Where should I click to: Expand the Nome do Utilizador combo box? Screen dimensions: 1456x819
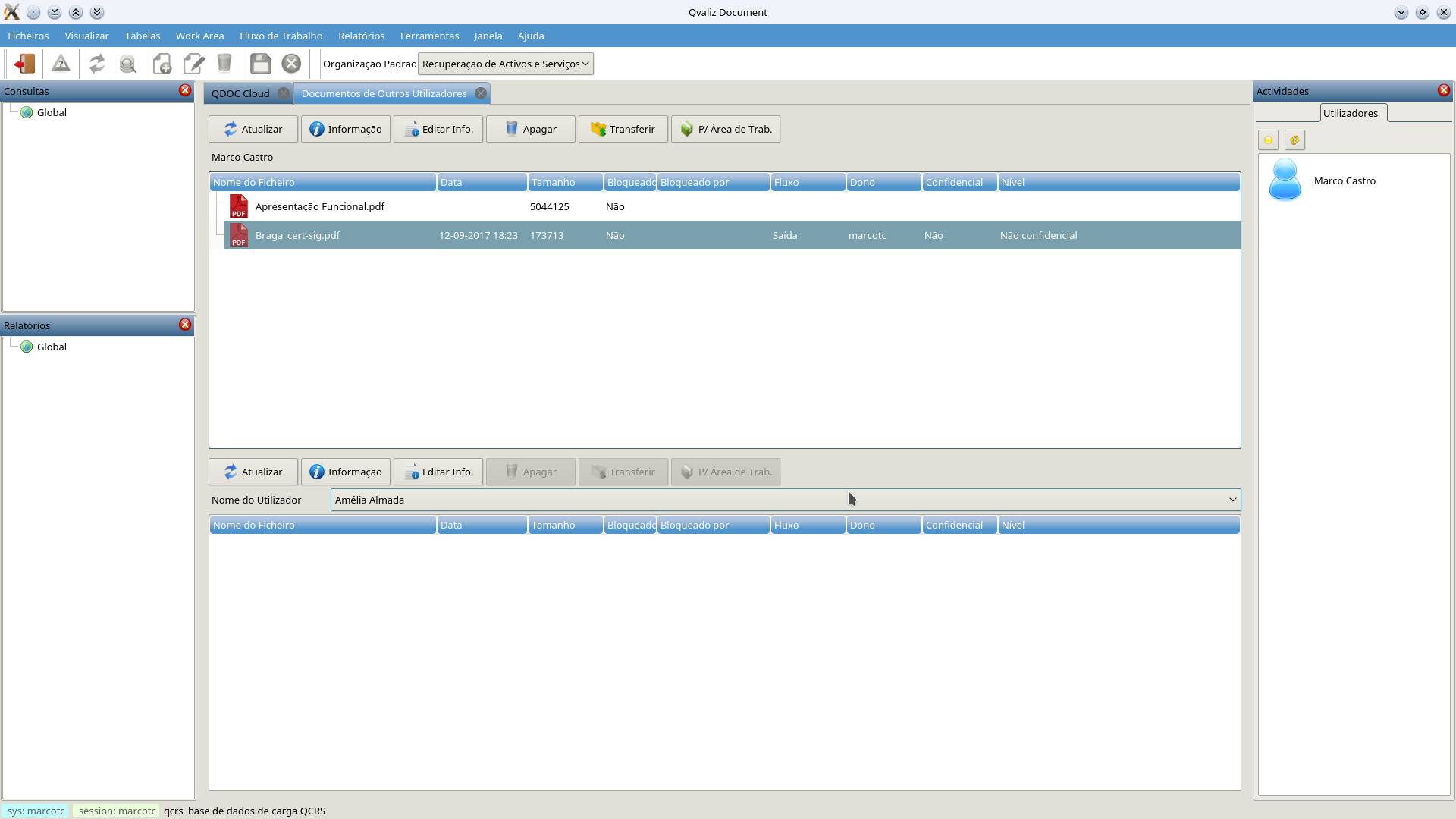(1232, 500)
